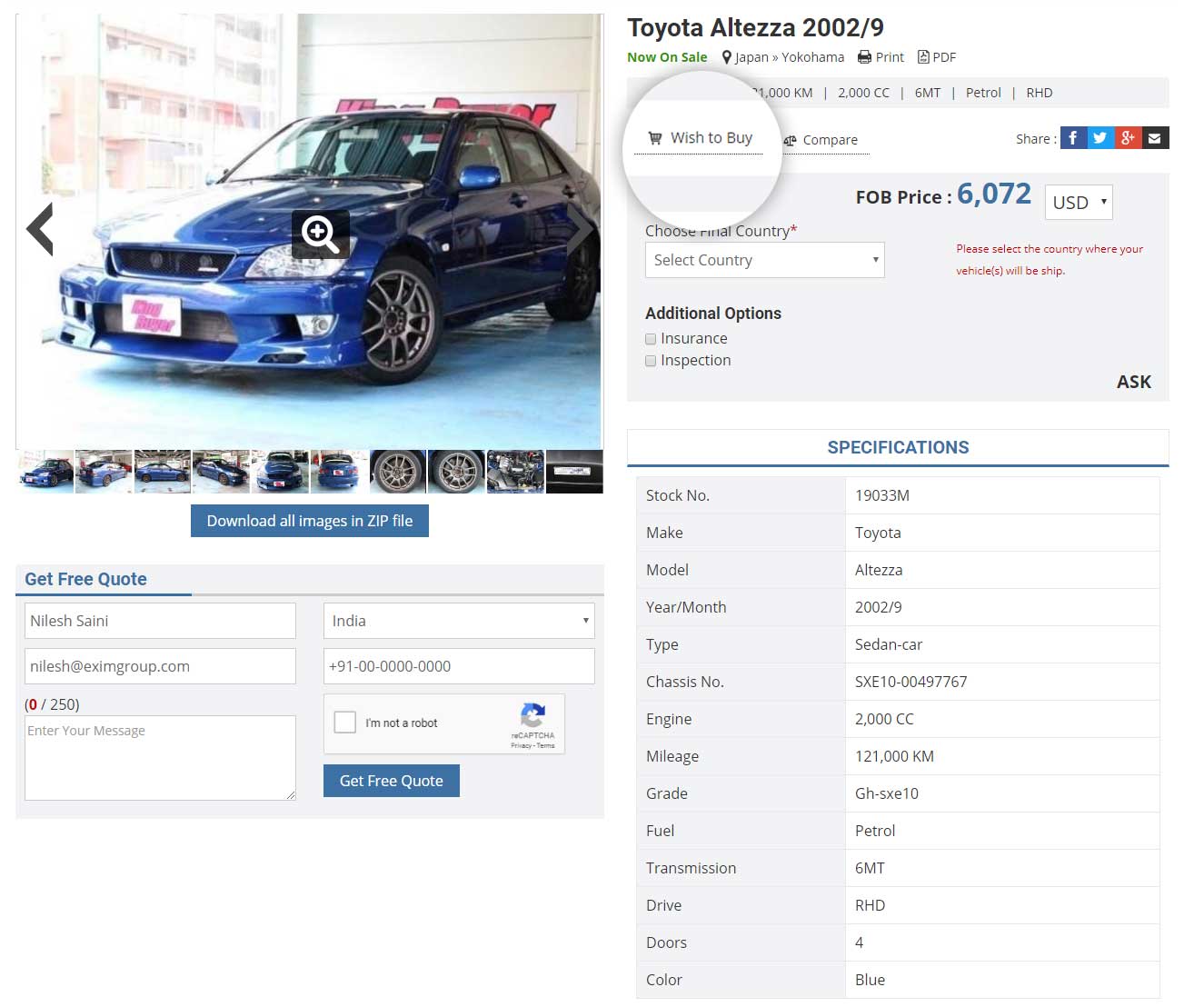Click the FOB price 6,072
Viewport: 1204px width, 1007px height.
pos(994,194)
